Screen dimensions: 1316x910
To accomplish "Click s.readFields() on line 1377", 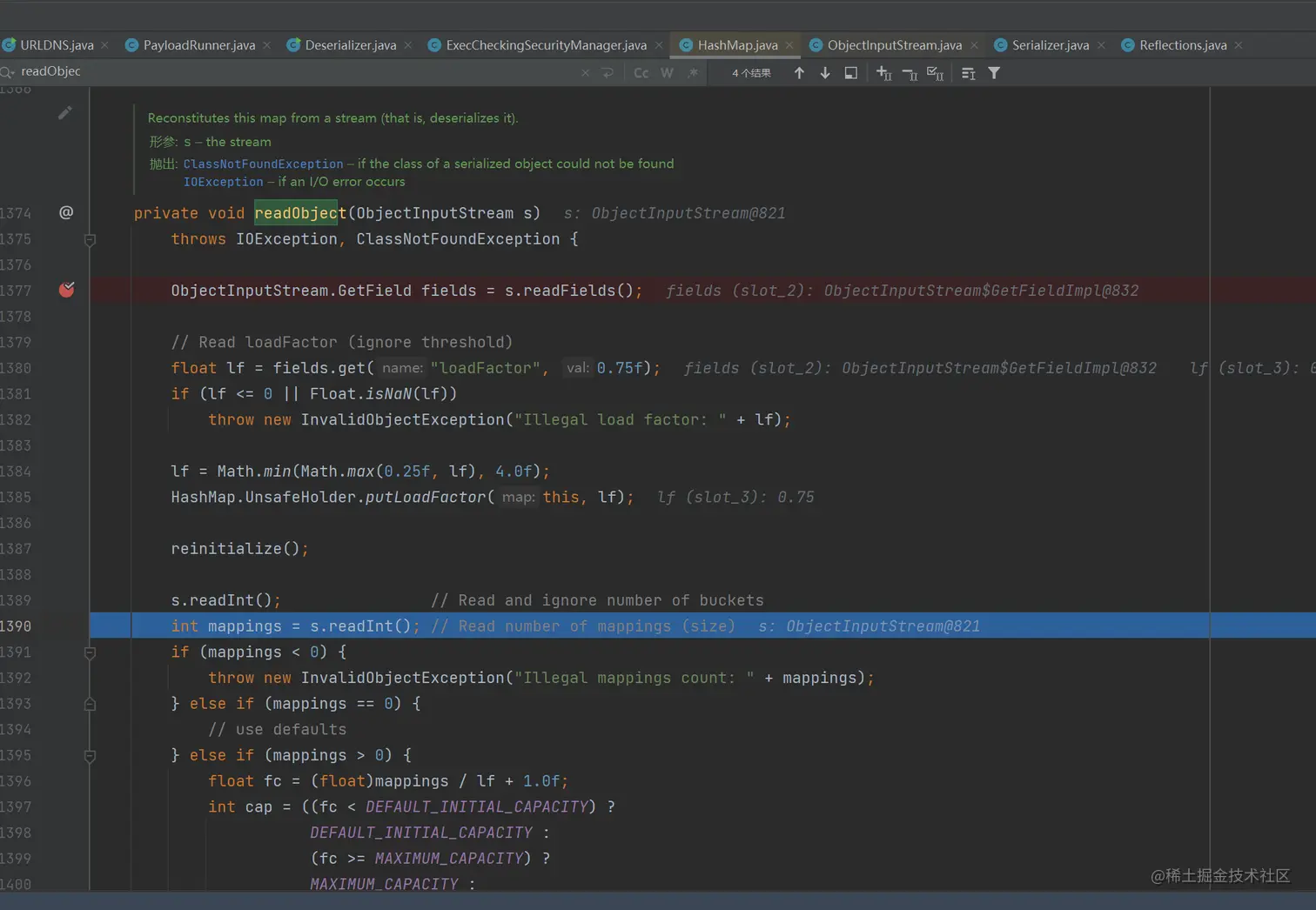I will pos(569,291).
